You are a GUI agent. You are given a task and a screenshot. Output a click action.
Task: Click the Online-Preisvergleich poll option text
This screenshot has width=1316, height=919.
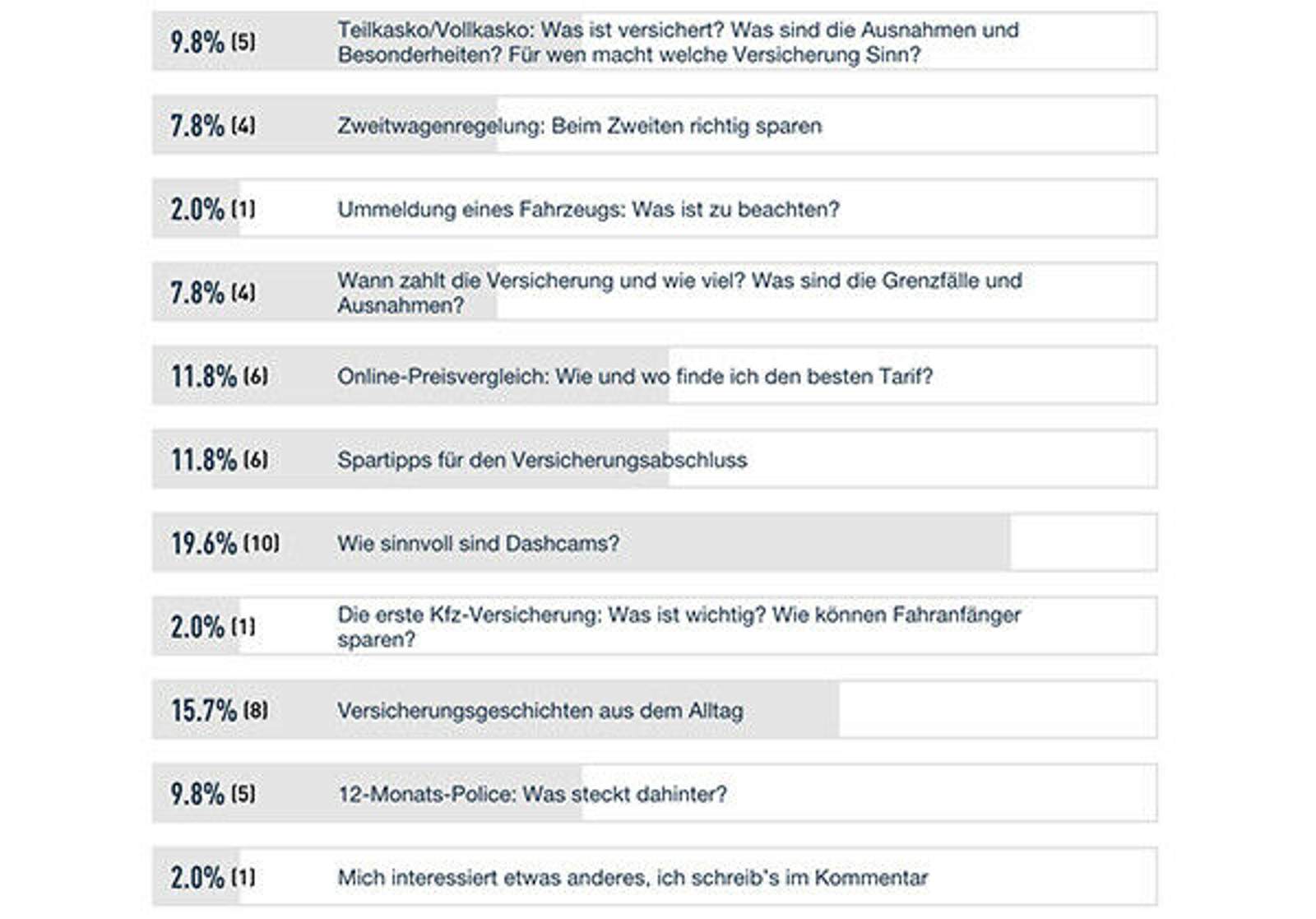tap(635, 376)
